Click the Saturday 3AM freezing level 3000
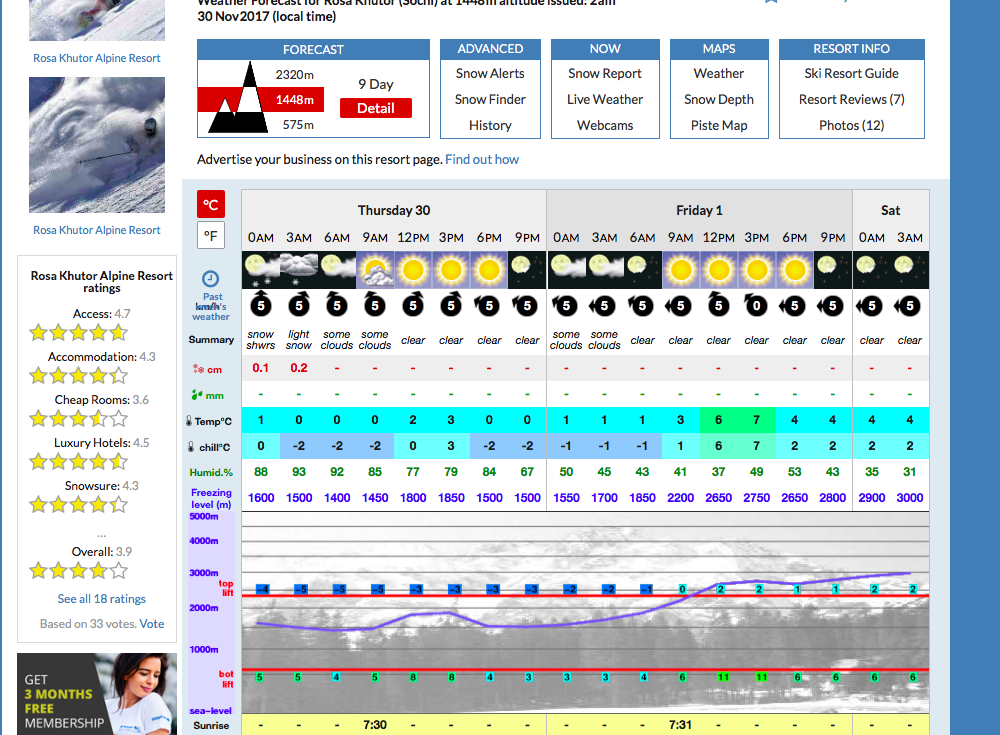This screenshot has height=735, width=1000. click(x=909, y=498)
